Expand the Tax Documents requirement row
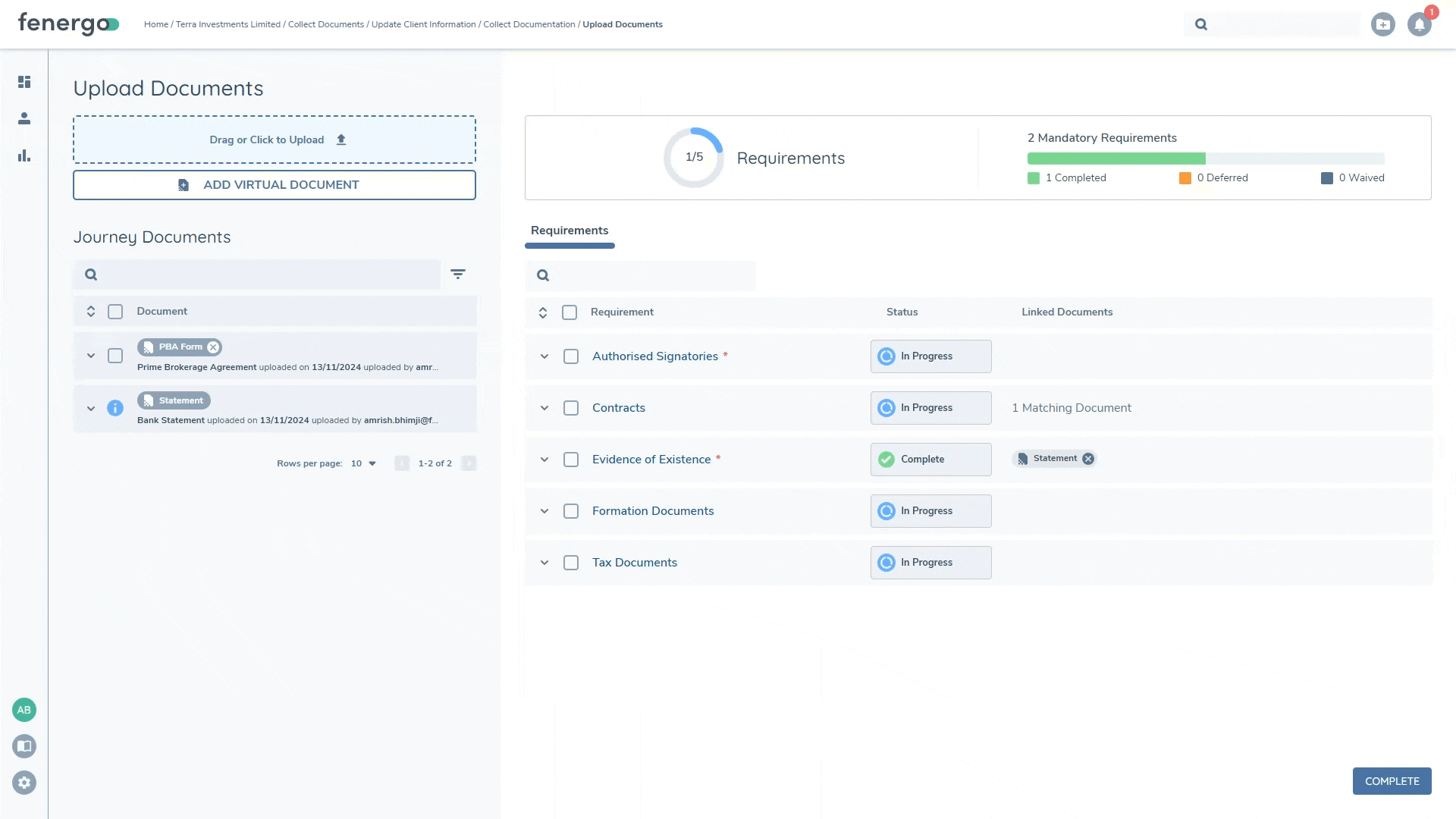The image size is (1456, 819). [544, 562]
